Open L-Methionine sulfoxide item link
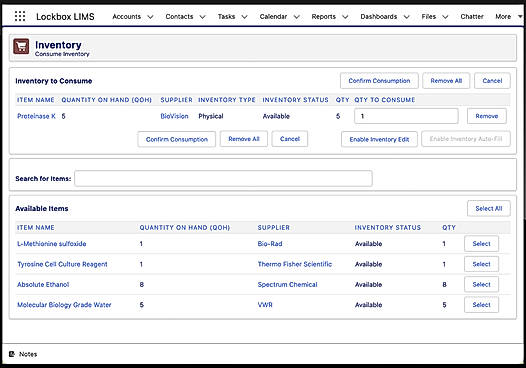 coord(52,244)
